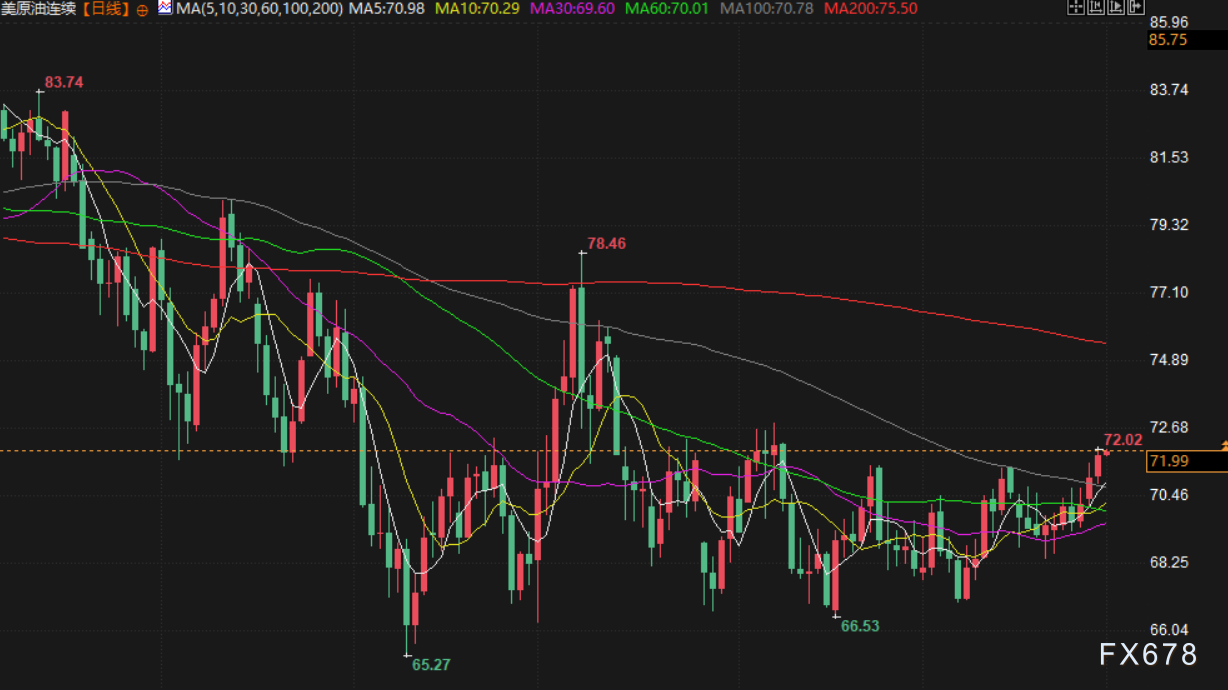Click the orange double-arrow marker on the price axis
1228x690 pixels.
click(x=1223, y=443)
